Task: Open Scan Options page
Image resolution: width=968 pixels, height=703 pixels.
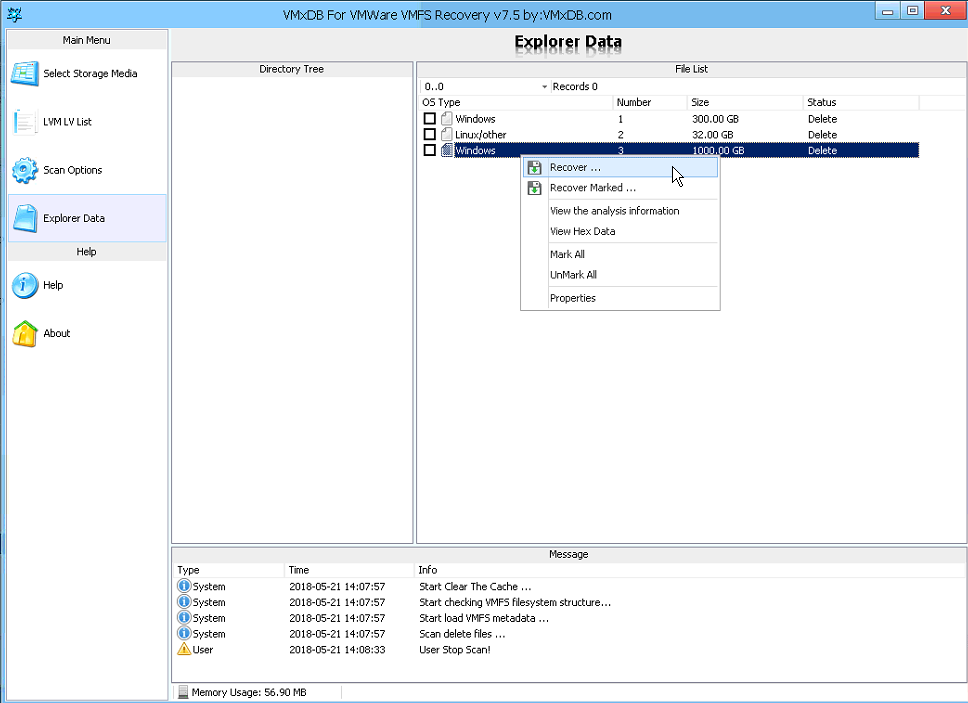Action: (x=87, y=170)
